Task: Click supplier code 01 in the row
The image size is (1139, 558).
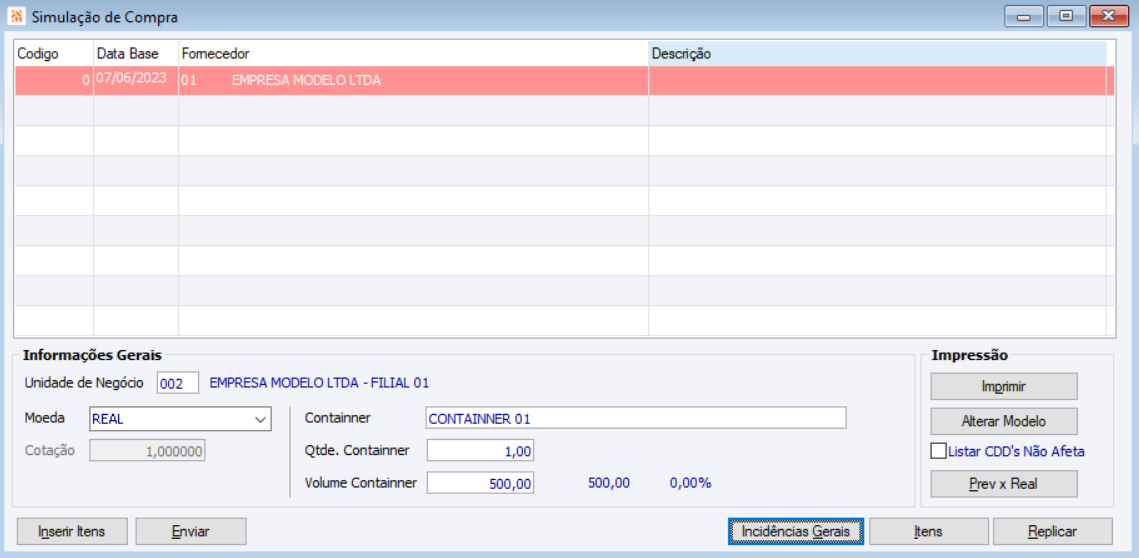Action: pyautogui.click(x=189, y=81)
